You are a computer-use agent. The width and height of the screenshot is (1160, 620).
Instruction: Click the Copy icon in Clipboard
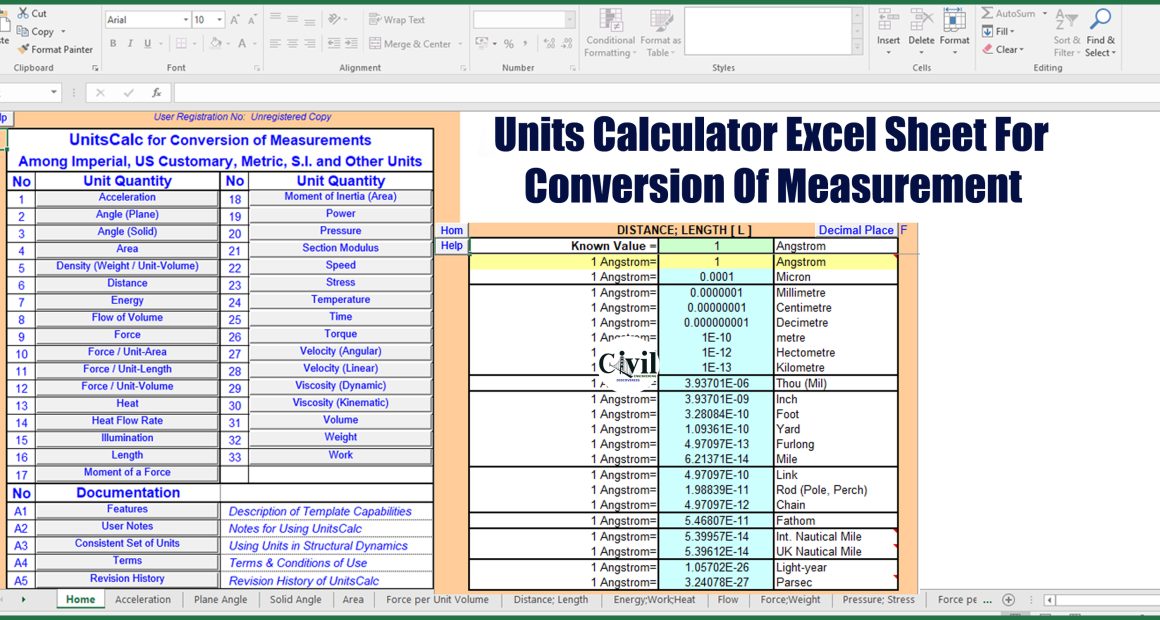[x=22, y=31]
